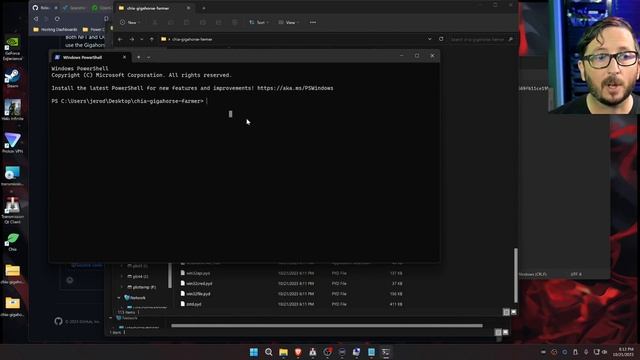Close the chia-gigahorse-farmer Explorer tab
This screenshot has width=640, height=360.
click(x=188, y=8)
